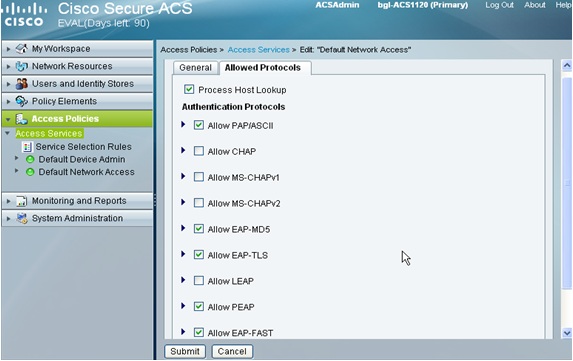Select Service Selection Rules in the tree
Image resolution: width=573 pixels, height=361 pixels.
tap(83, 147)
